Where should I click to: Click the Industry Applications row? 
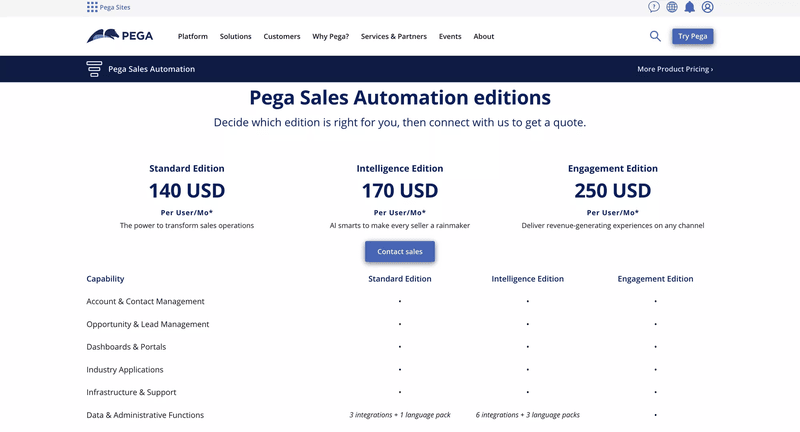point(400,369)
